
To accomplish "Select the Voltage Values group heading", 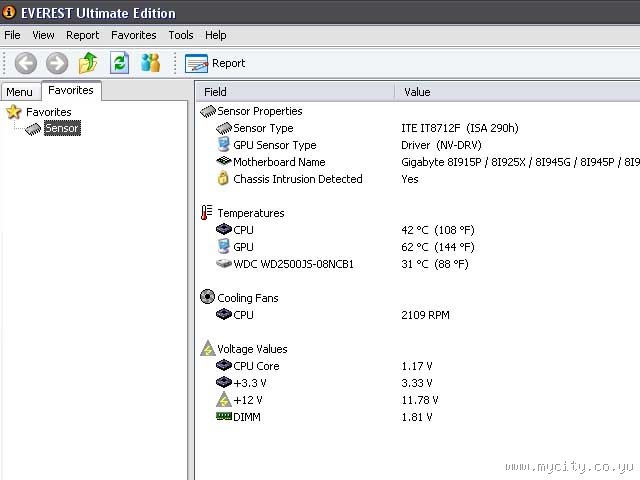I will pyautogui.click(x=252, y=349).
